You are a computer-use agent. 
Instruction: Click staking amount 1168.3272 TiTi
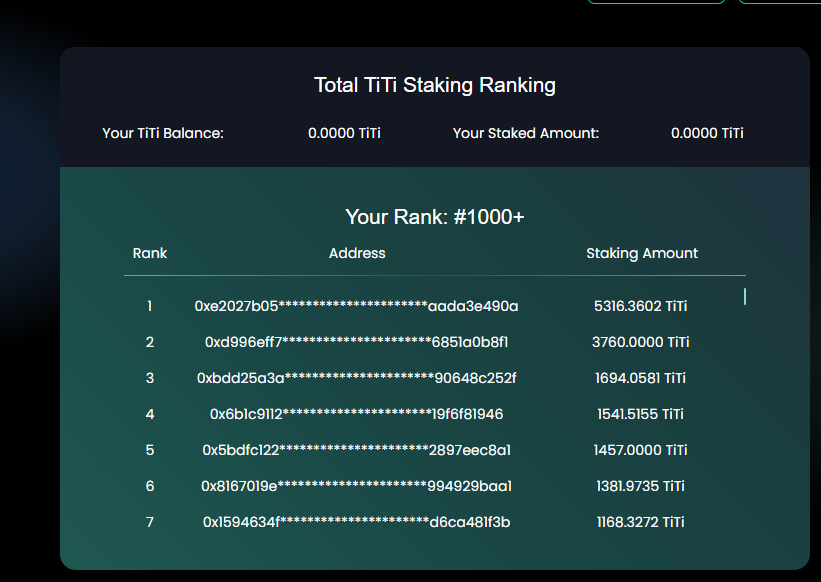pos(640,522)
